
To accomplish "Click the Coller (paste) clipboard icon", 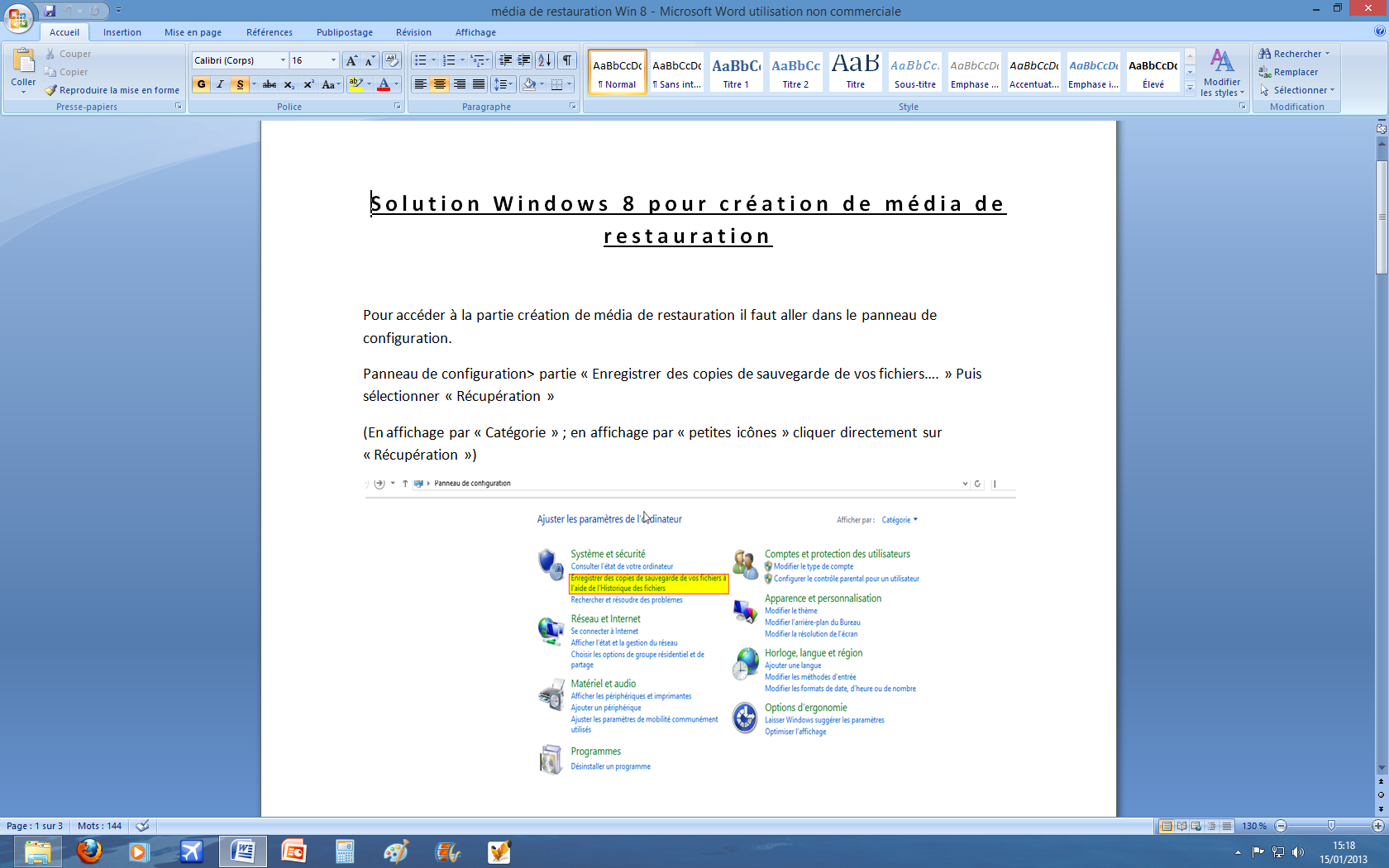I will [x=23, y=62].
